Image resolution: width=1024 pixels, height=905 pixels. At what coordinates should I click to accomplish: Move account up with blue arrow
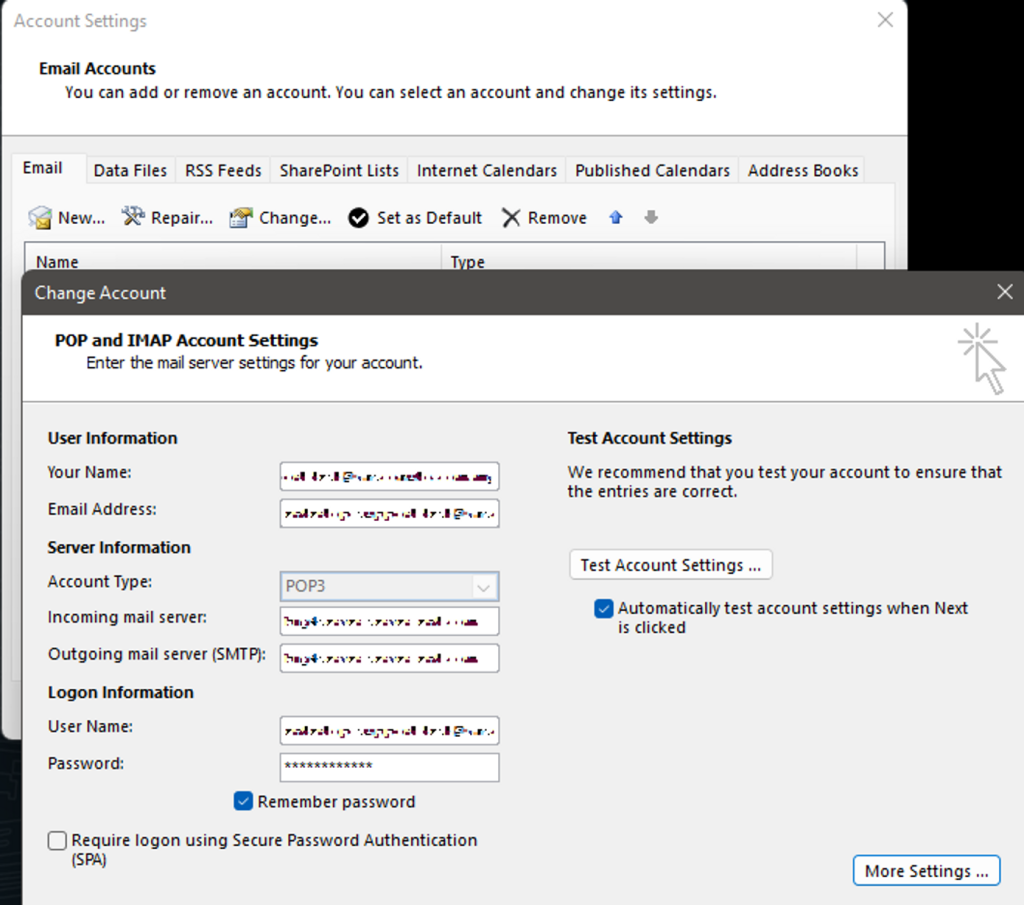click(x=616, y=217)
